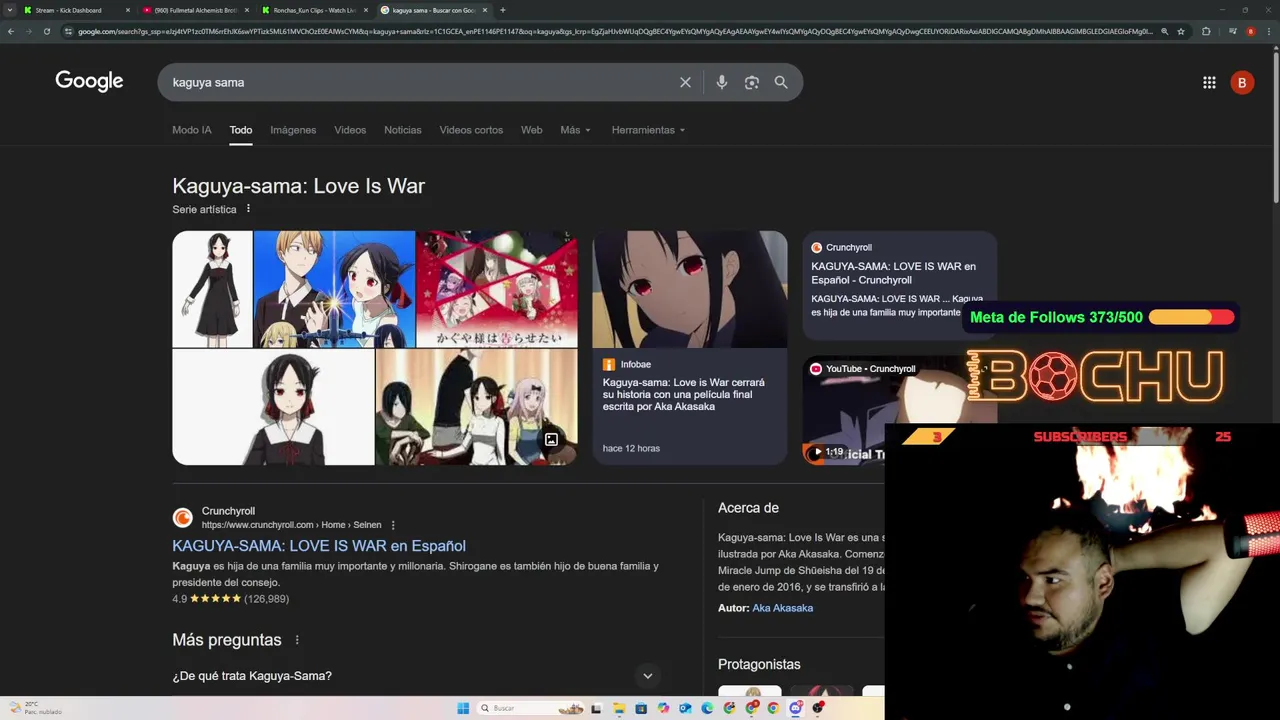Click the Google logo
This screenshot has width=1280, height=720.
coord(89,81)
